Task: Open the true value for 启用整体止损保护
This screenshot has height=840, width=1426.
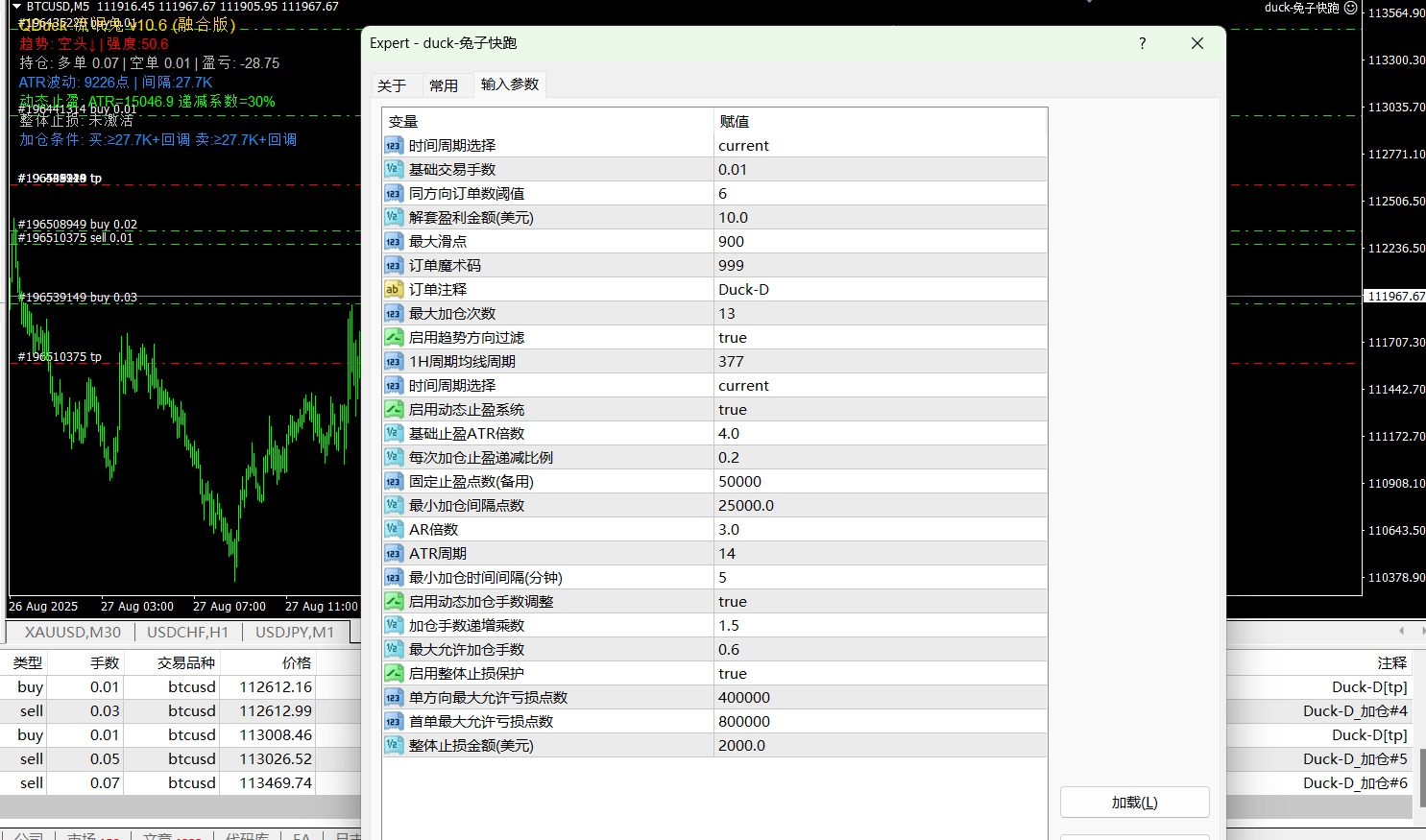Action: (x=881, y=673)
